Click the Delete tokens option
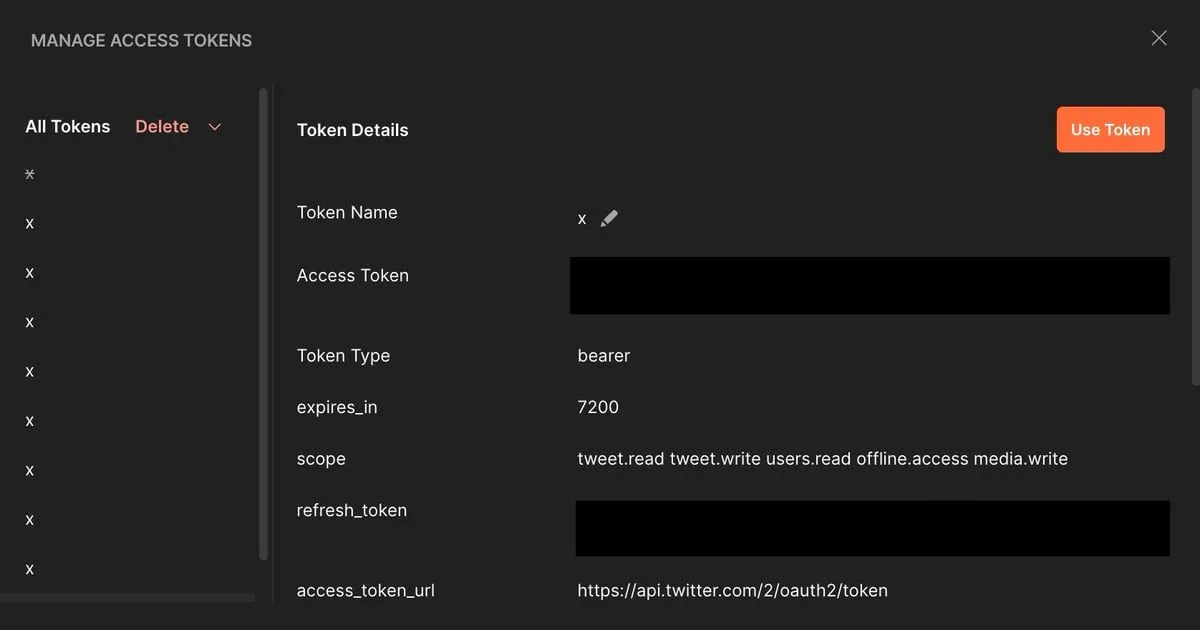This screenshot has width=1200, height=630. (x=162, y=127)
